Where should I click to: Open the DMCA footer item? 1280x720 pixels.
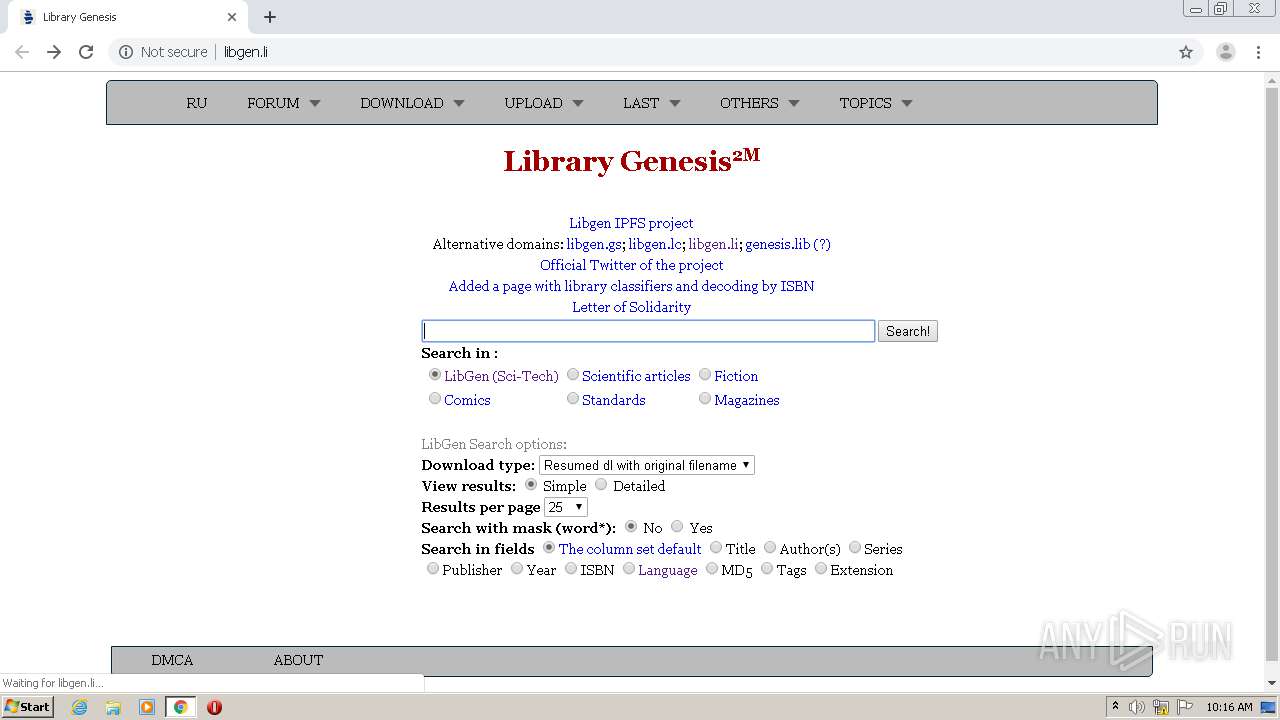coord(172,660)
